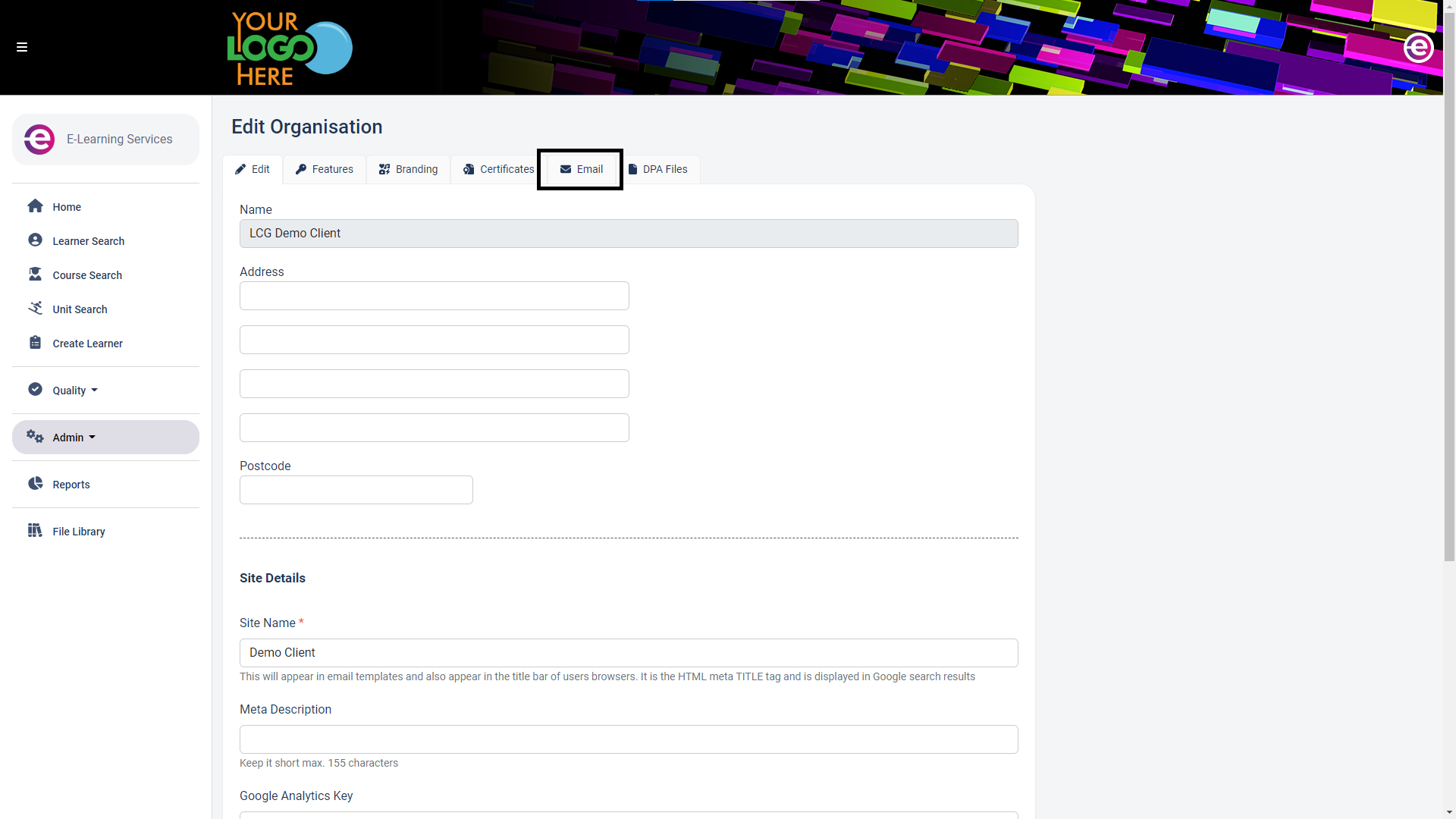The width and height of the screenshot is (1456, 819).
Task: Click the Google Analytics Key label
Action: 296,795
